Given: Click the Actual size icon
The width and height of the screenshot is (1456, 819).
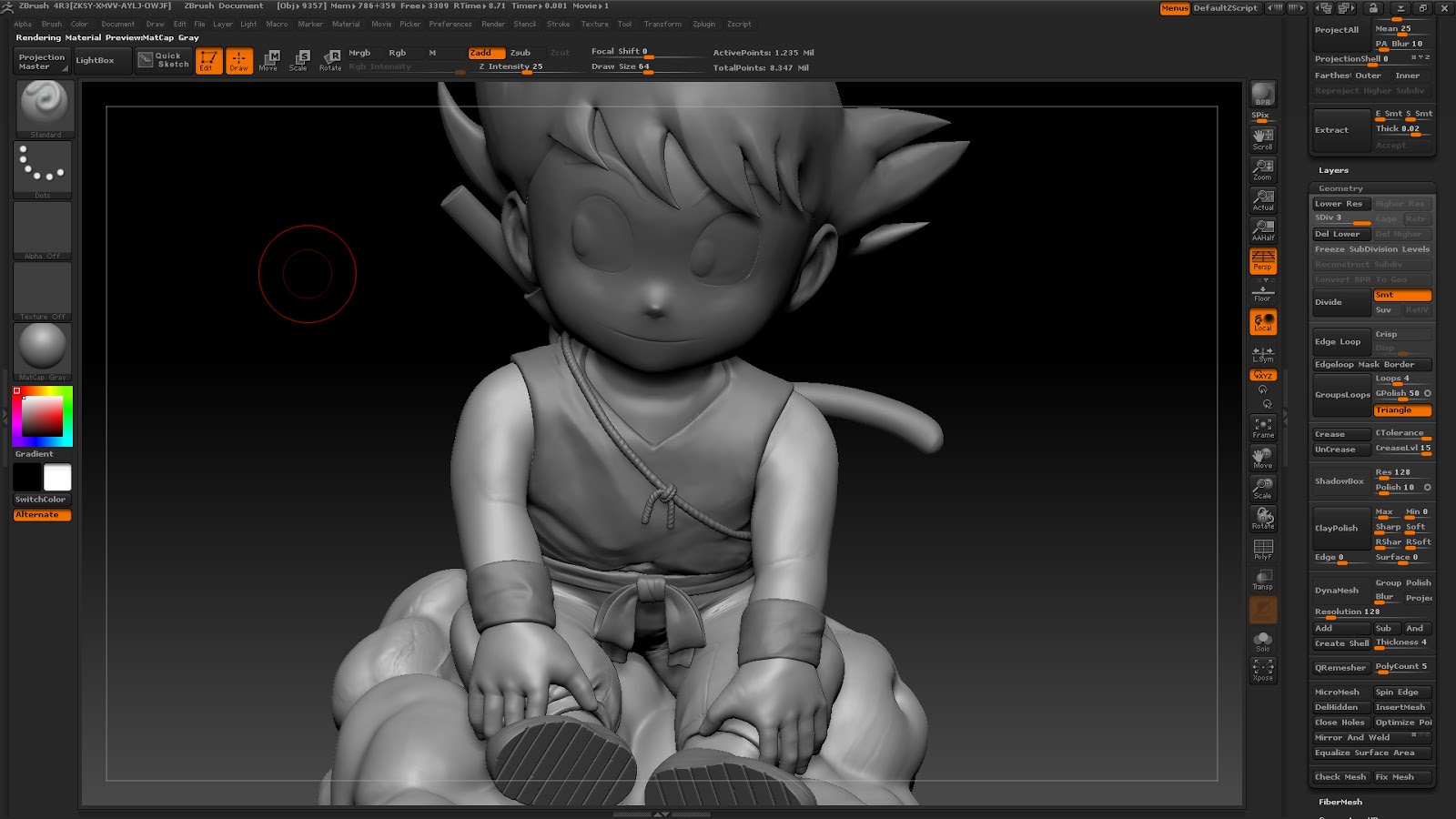Looking at the screenshot, I should click(x=1263, y=199).
